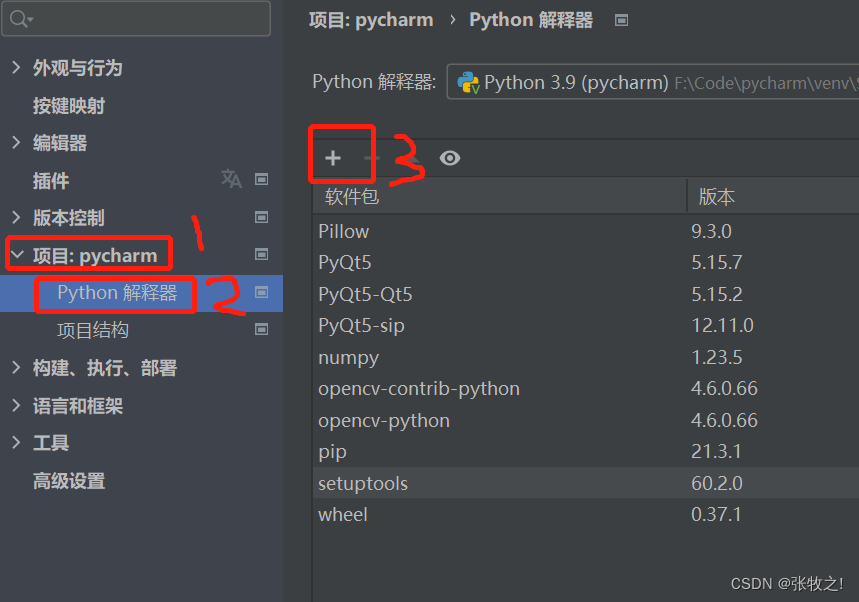This screenshot has width=859, height=602.
Task: Click Python 解释器 in the breadcrumb
Action: (531, 20)
